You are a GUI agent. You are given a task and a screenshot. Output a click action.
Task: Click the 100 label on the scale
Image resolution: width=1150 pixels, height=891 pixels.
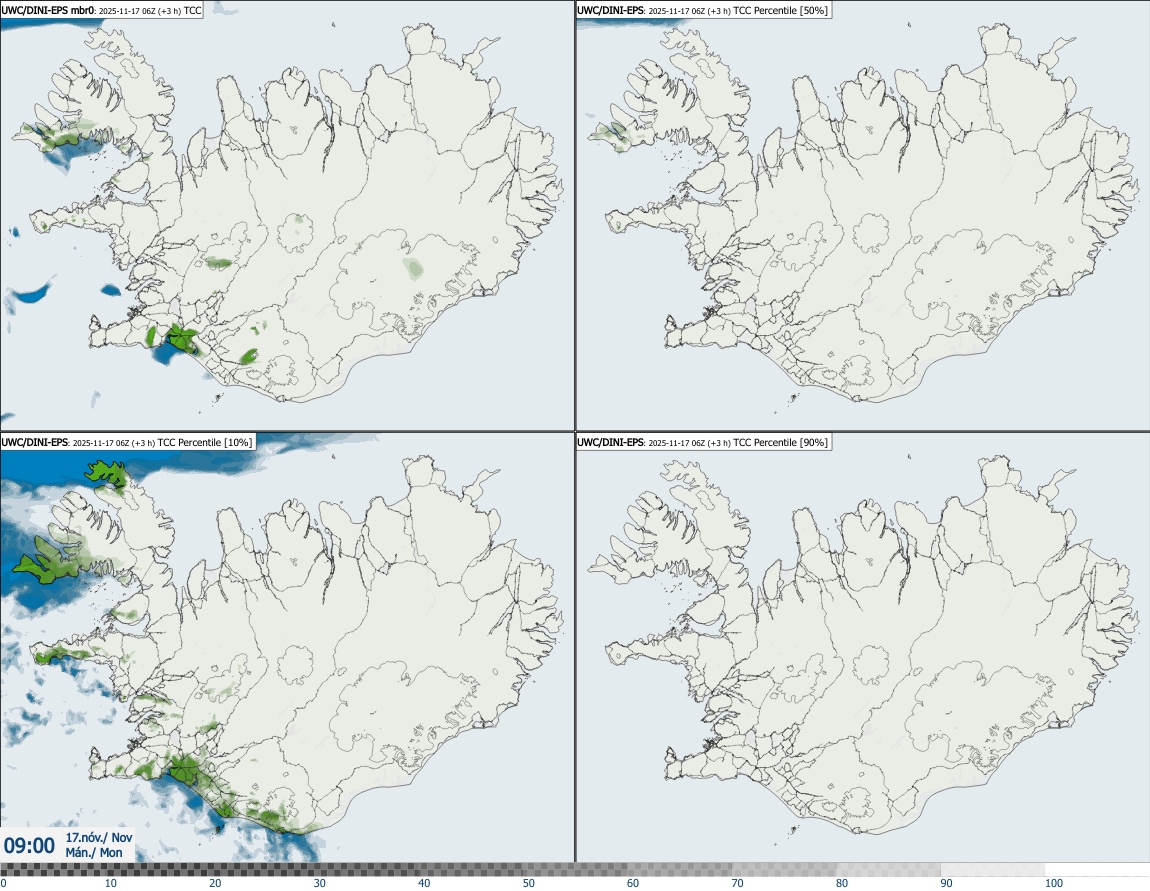coord(1054,883)
